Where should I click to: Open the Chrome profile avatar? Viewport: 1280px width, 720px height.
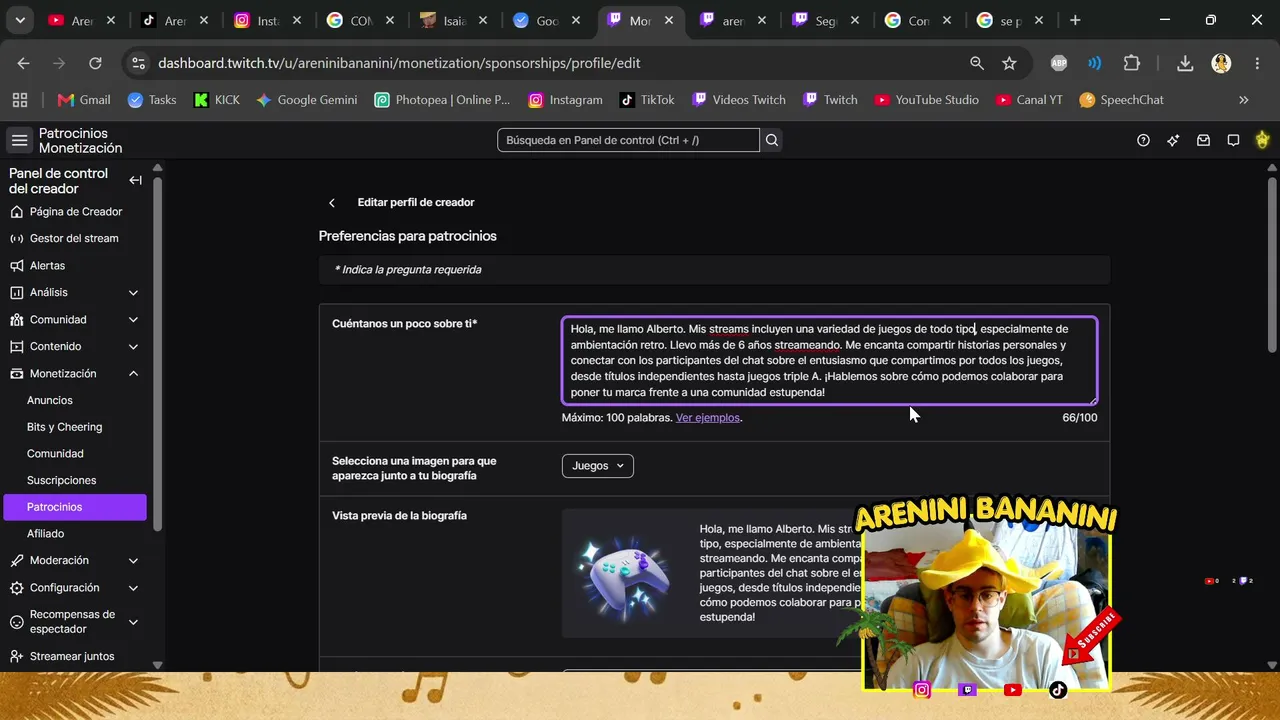(1221, 63)
